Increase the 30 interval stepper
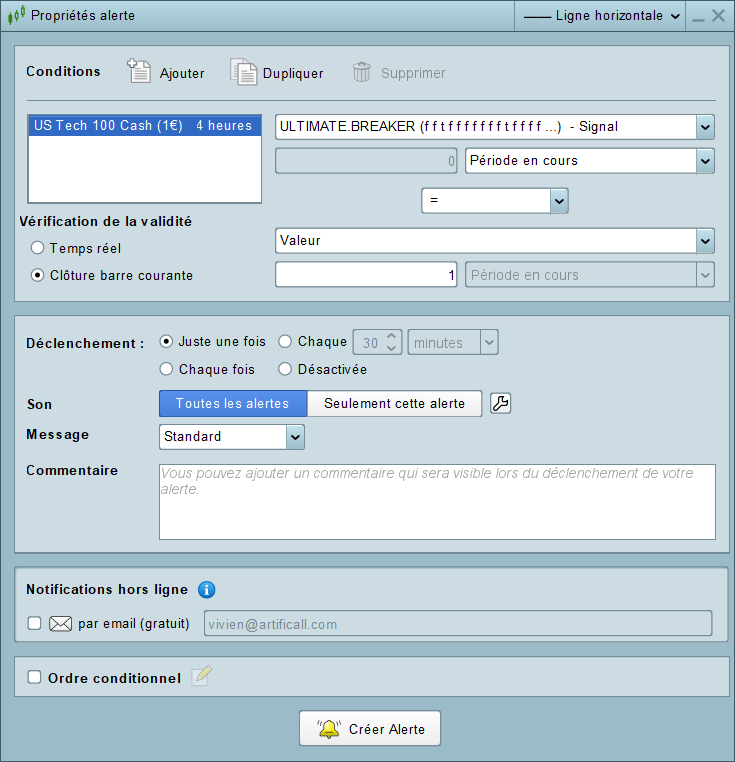735x762 pixels. [x=392, y=336]
